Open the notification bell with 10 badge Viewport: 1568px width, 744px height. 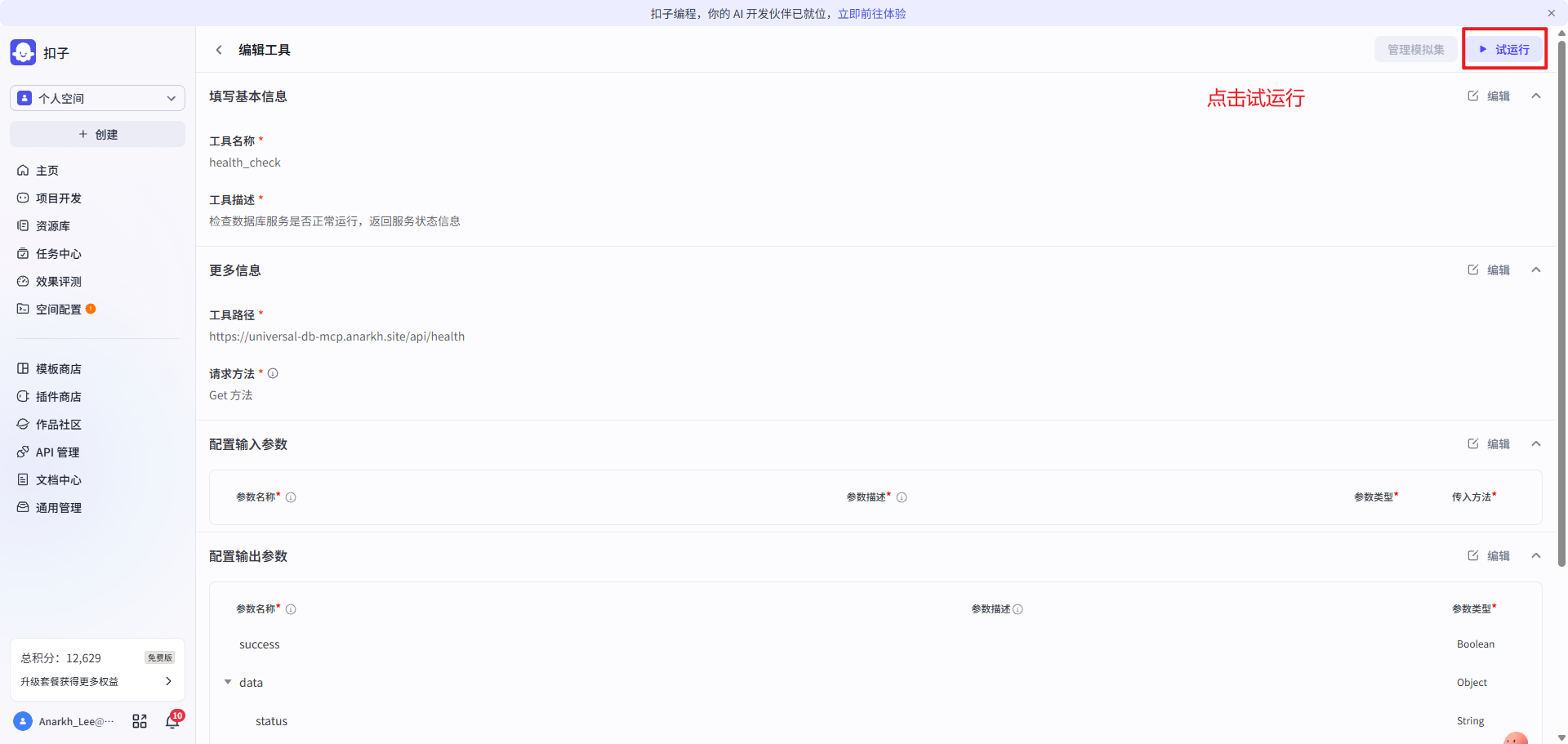click(x=172, y=721)
